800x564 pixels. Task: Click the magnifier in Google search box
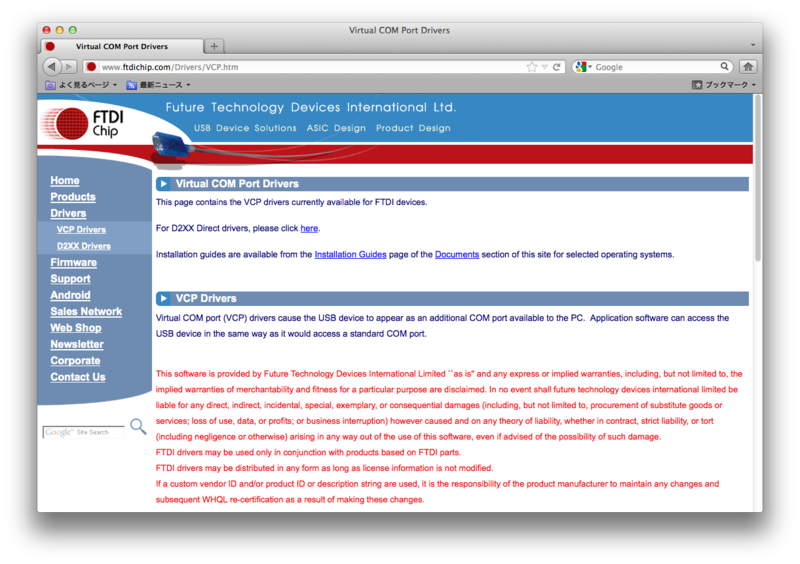coord(724,66)
